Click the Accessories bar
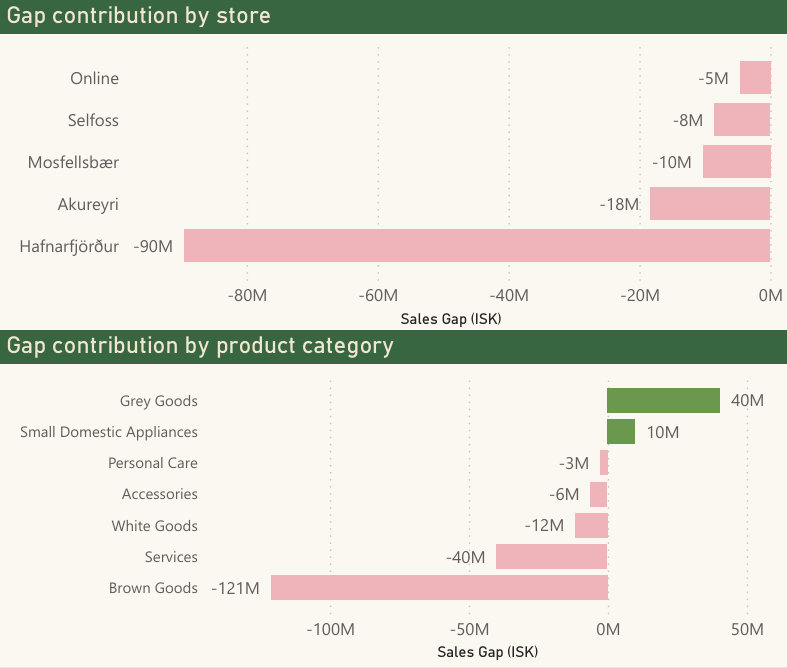The height and width of the screenshot is (668, 787). click(x=598, y=494)
